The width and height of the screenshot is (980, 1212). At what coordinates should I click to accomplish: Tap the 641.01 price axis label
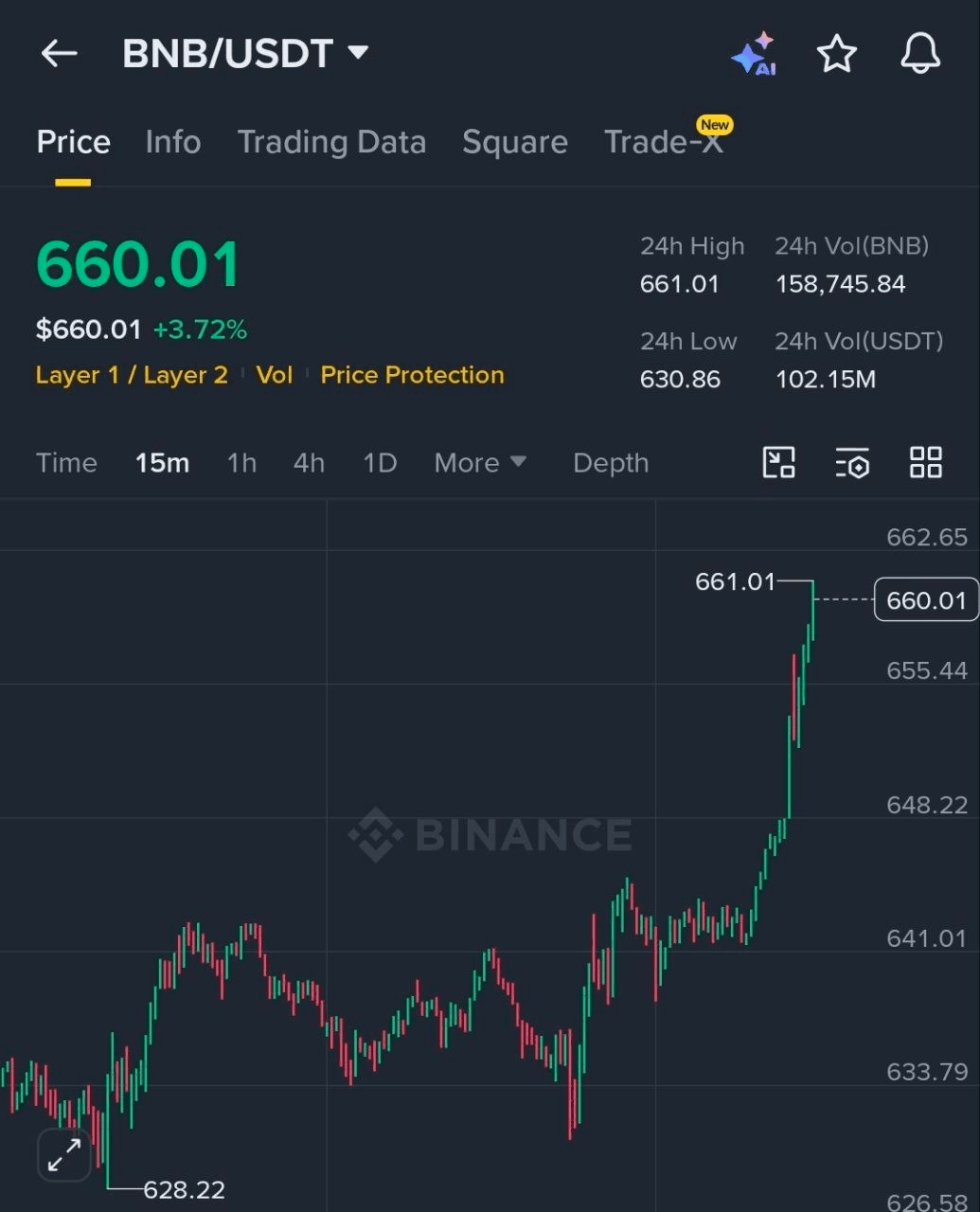coord(927,938)
